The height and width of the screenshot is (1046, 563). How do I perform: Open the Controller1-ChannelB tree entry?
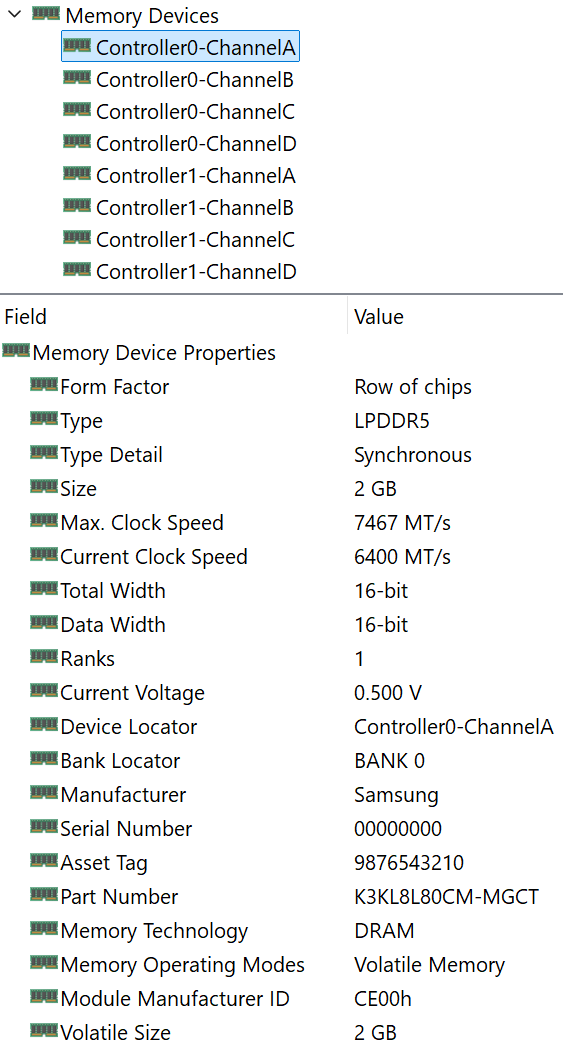coord(195,207)
